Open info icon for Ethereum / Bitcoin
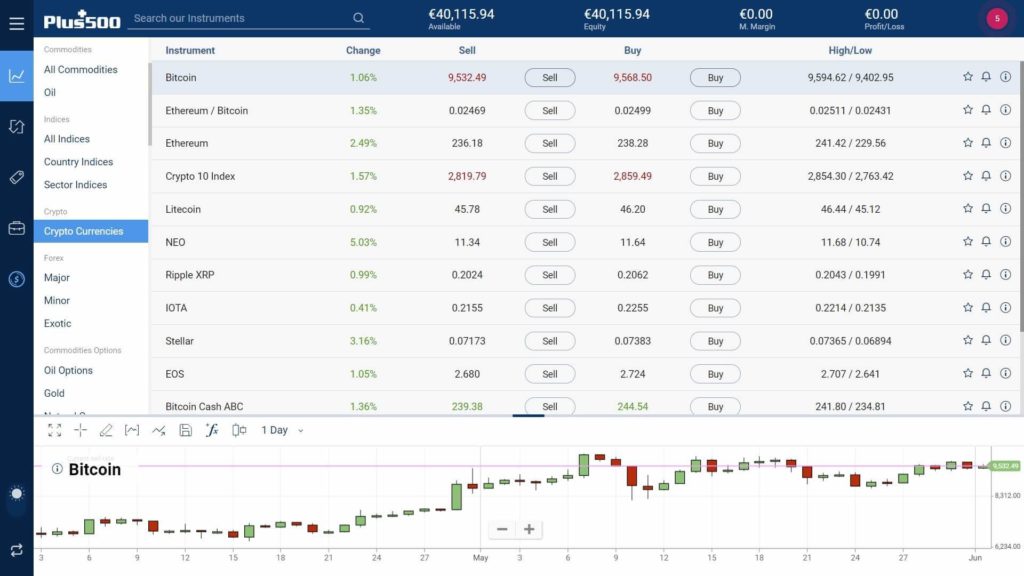The image size is (1024, 576). click(1006, 110)
